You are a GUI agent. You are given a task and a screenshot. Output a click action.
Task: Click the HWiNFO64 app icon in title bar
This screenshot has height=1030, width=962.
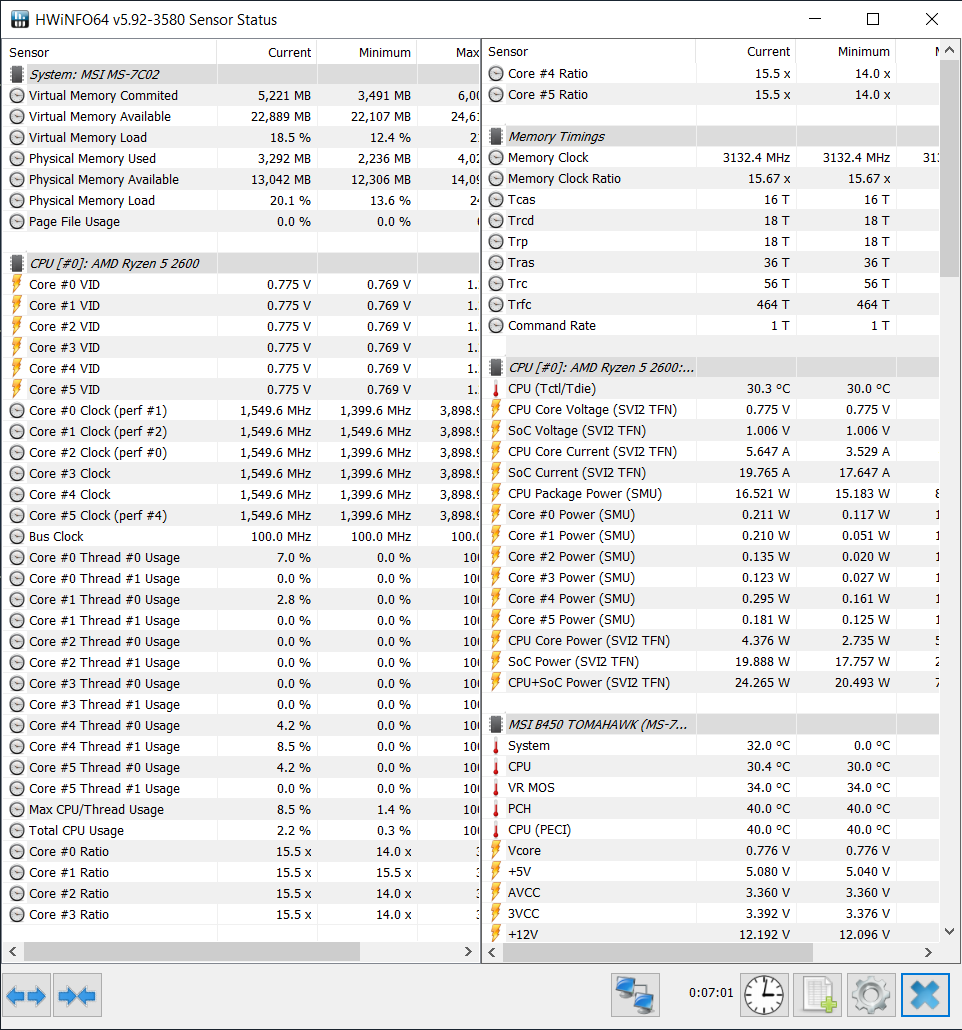[20, 20]
